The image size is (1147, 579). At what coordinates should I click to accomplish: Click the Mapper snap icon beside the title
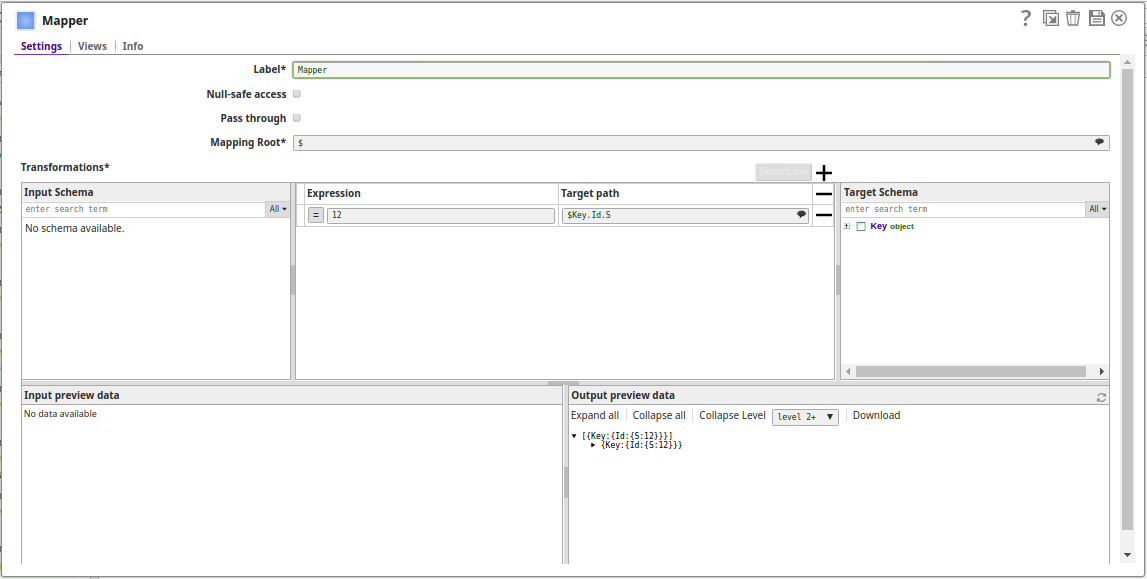tap(26, 20)
